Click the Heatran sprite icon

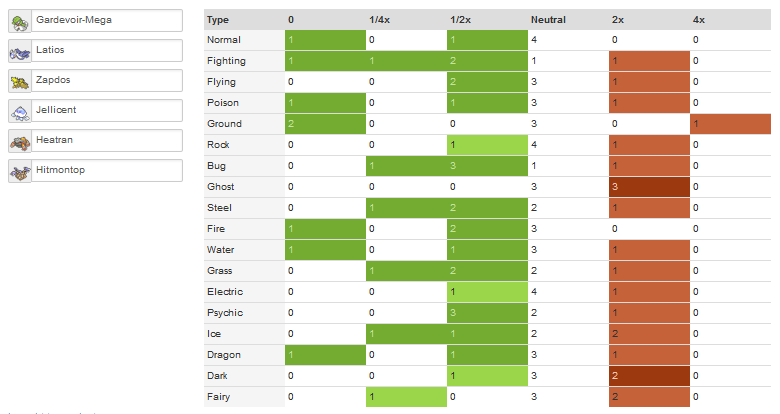click(x=20, y=142)
